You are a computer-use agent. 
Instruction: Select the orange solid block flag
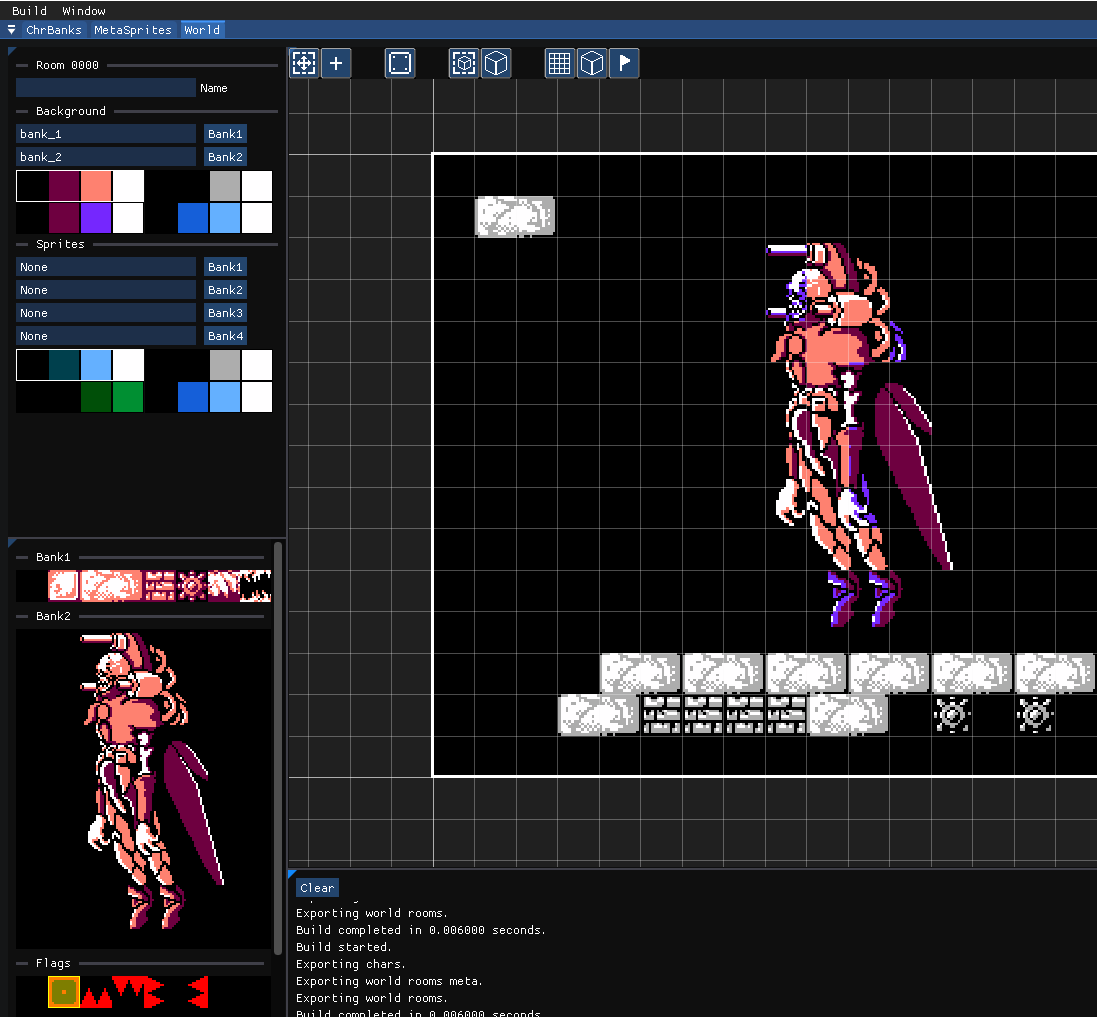coord(64,992)
